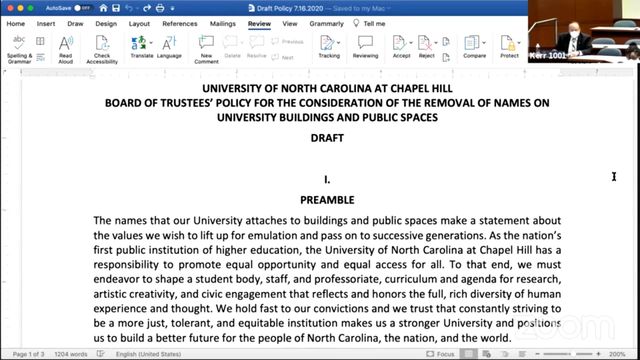Click the Previous Change icon beside Reject
The height and width of the screenshot is (360, 640).
[446, 41]
